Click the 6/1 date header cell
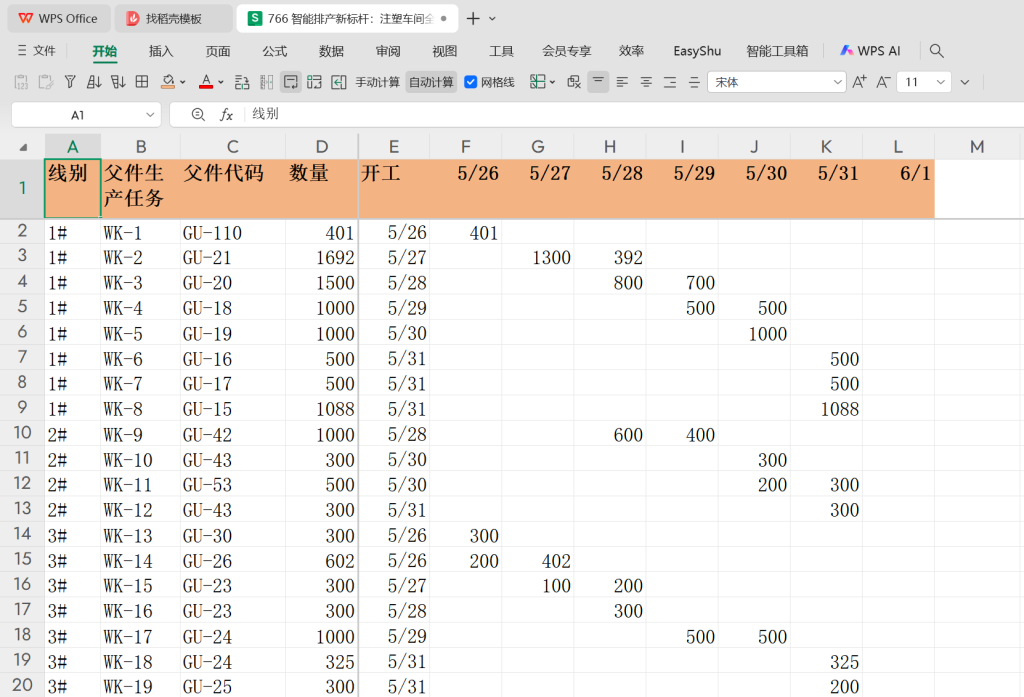Screen dimensions: 1024x697 click(898, 188)
